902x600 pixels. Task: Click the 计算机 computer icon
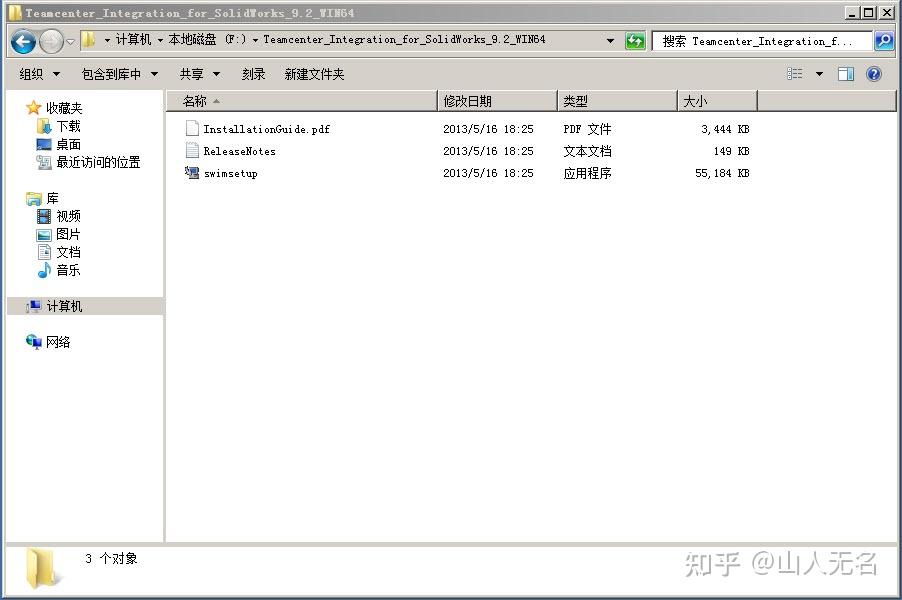click(33, 306)
